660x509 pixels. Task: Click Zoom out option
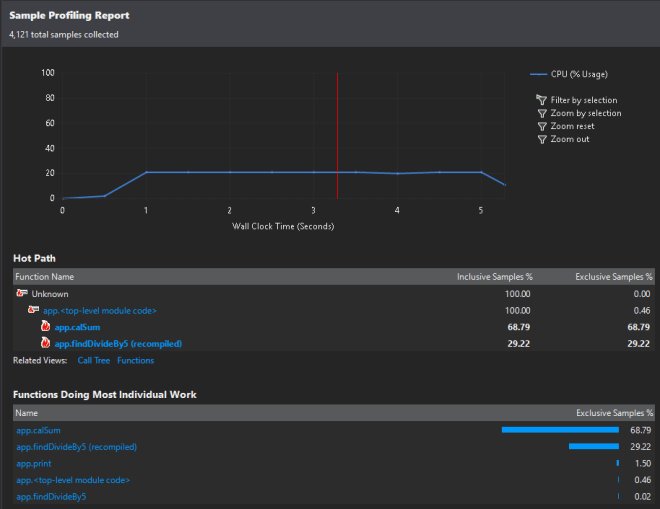(570, 139)
